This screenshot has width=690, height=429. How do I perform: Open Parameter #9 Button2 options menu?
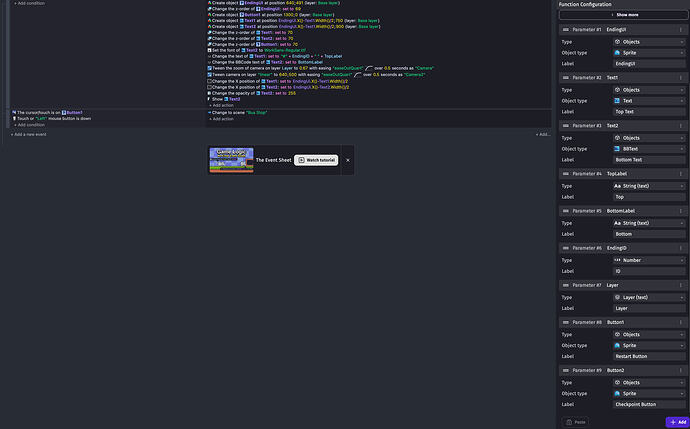(680, 370)
